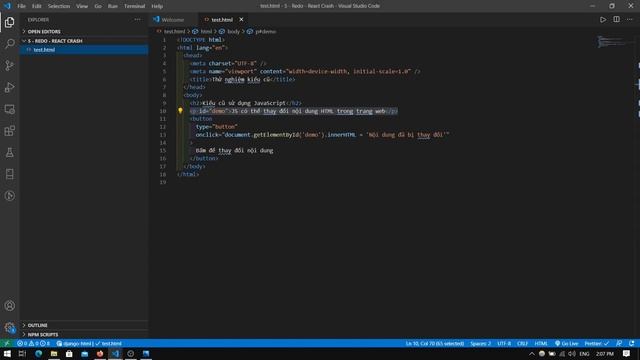Click the remote window indicator in the status bar
This screenshot has height=360, width=640.
(x=7, y=343)
